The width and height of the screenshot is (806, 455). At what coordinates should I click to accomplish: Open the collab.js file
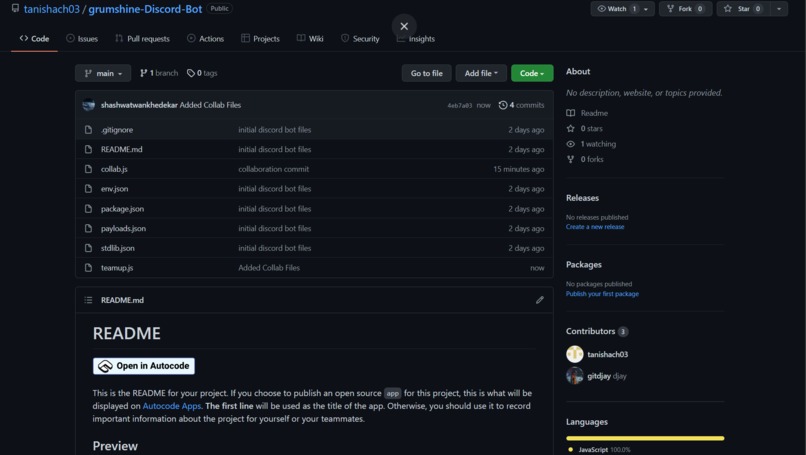click(114, 169)
